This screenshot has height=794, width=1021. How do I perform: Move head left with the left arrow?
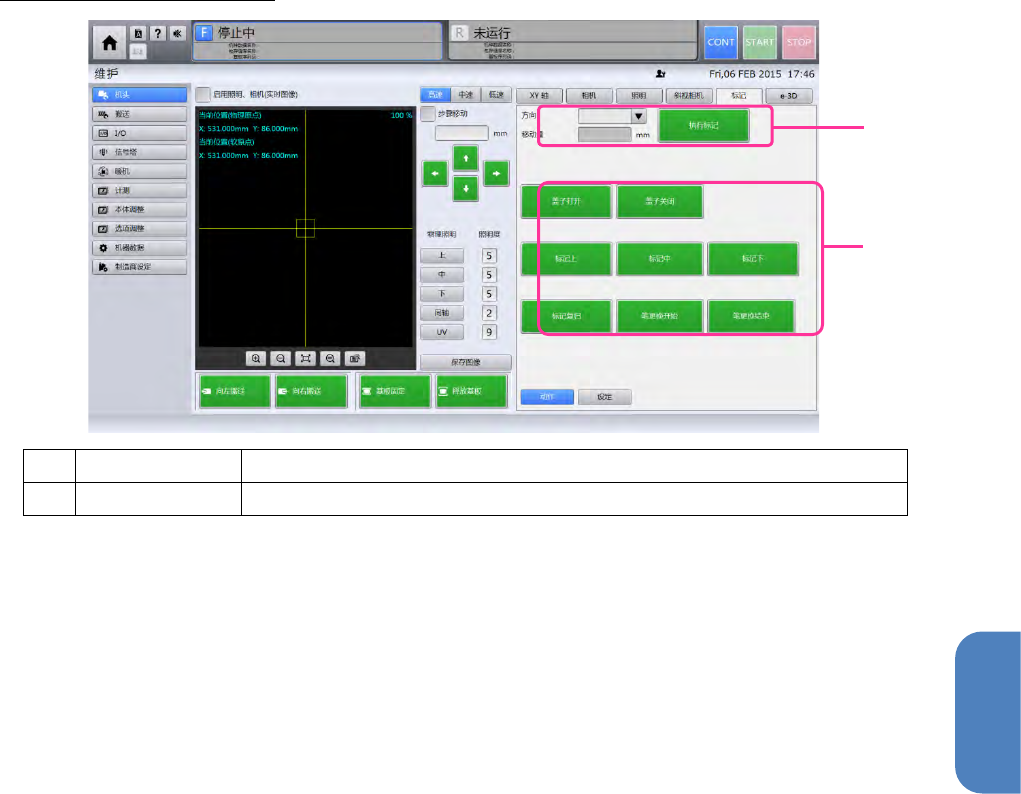(435, 174)
